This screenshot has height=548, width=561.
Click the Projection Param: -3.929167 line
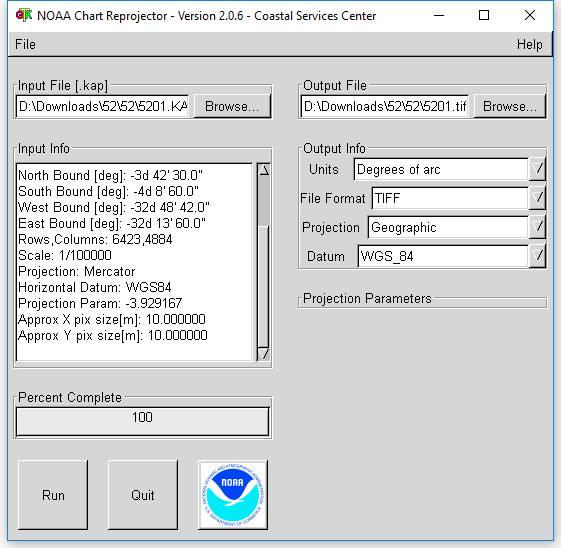[100, 303]
